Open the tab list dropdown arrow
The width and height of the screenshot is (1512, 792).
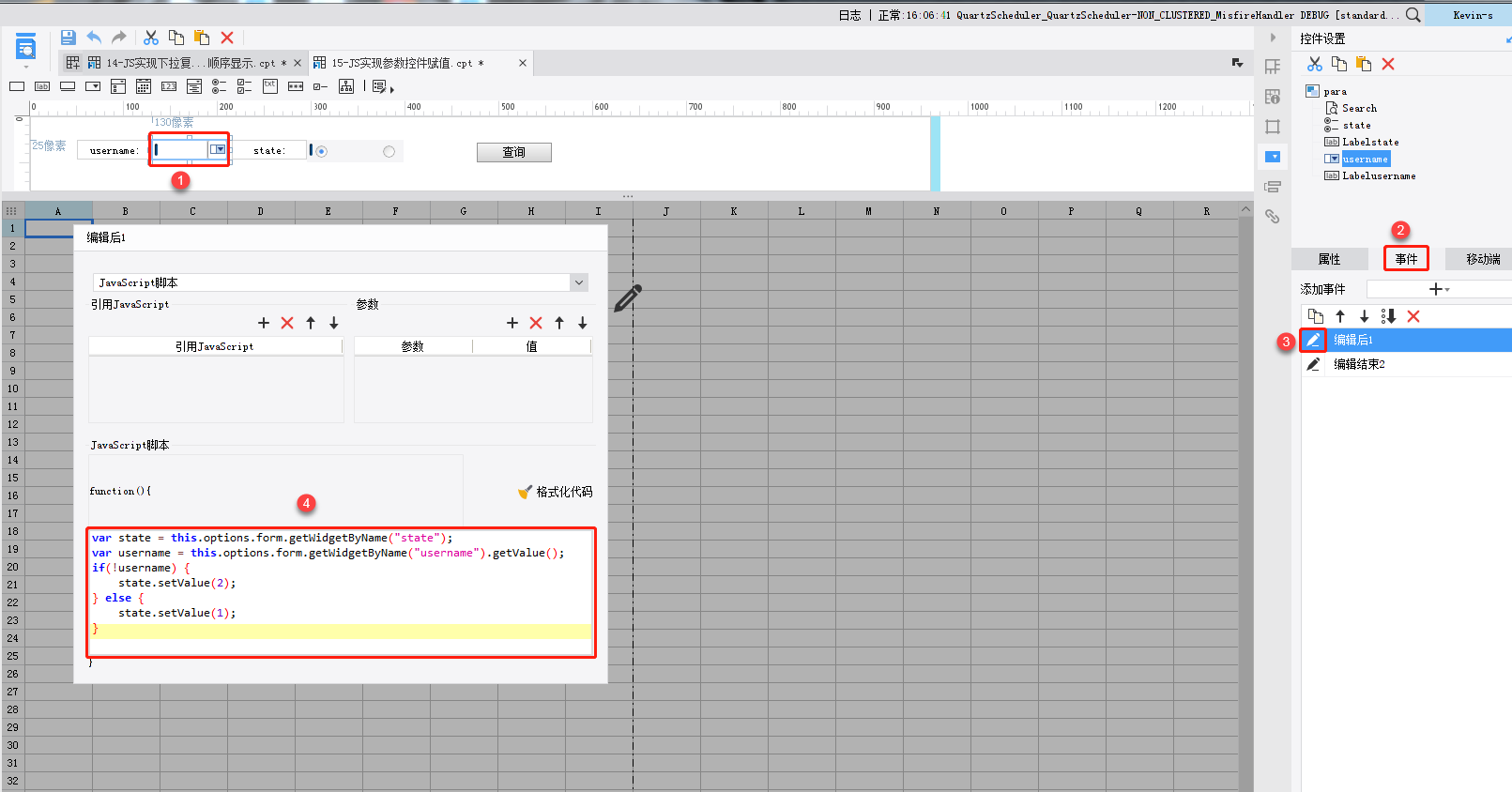pyautogui.click(x=1237, y=63)
